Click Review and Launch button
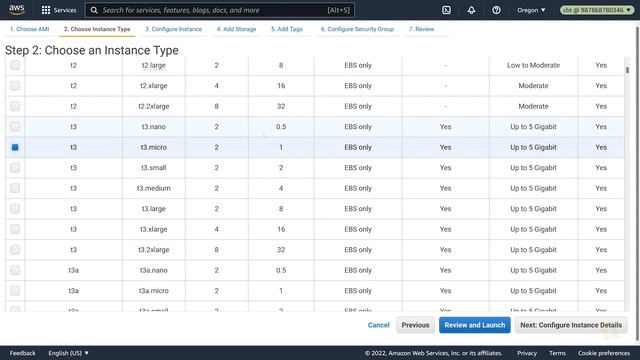640x360 pixels. coord(475,325)
